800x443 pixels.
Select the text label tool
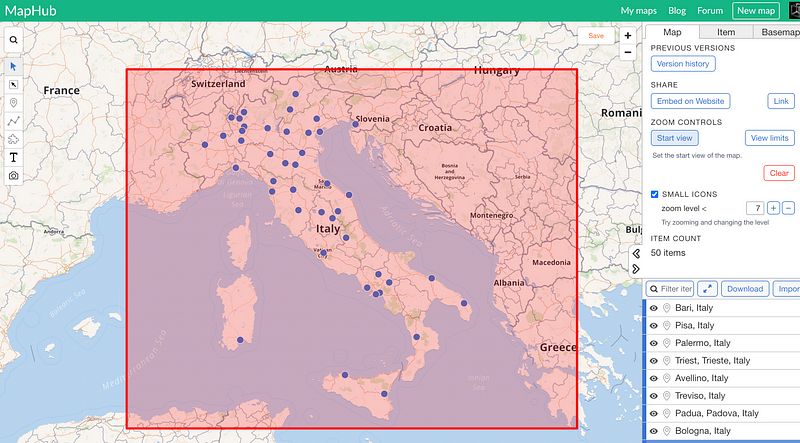pos(14,157)
